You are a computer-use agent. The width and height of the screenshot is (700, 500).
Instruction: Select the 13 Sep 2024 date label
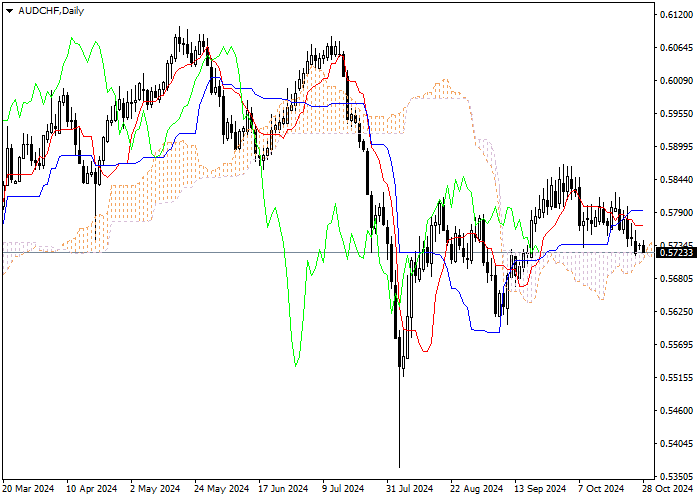point(540,489)
